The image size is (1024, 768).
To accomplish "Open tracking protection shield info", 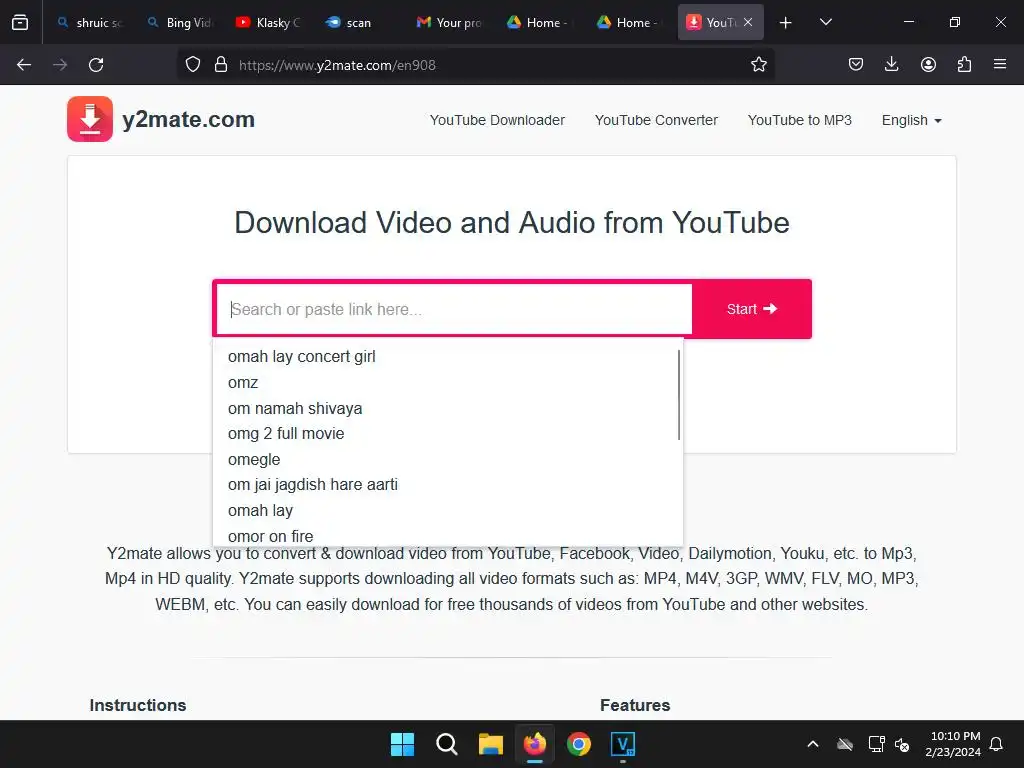I will pyautogui.click(x=193, y=65).
